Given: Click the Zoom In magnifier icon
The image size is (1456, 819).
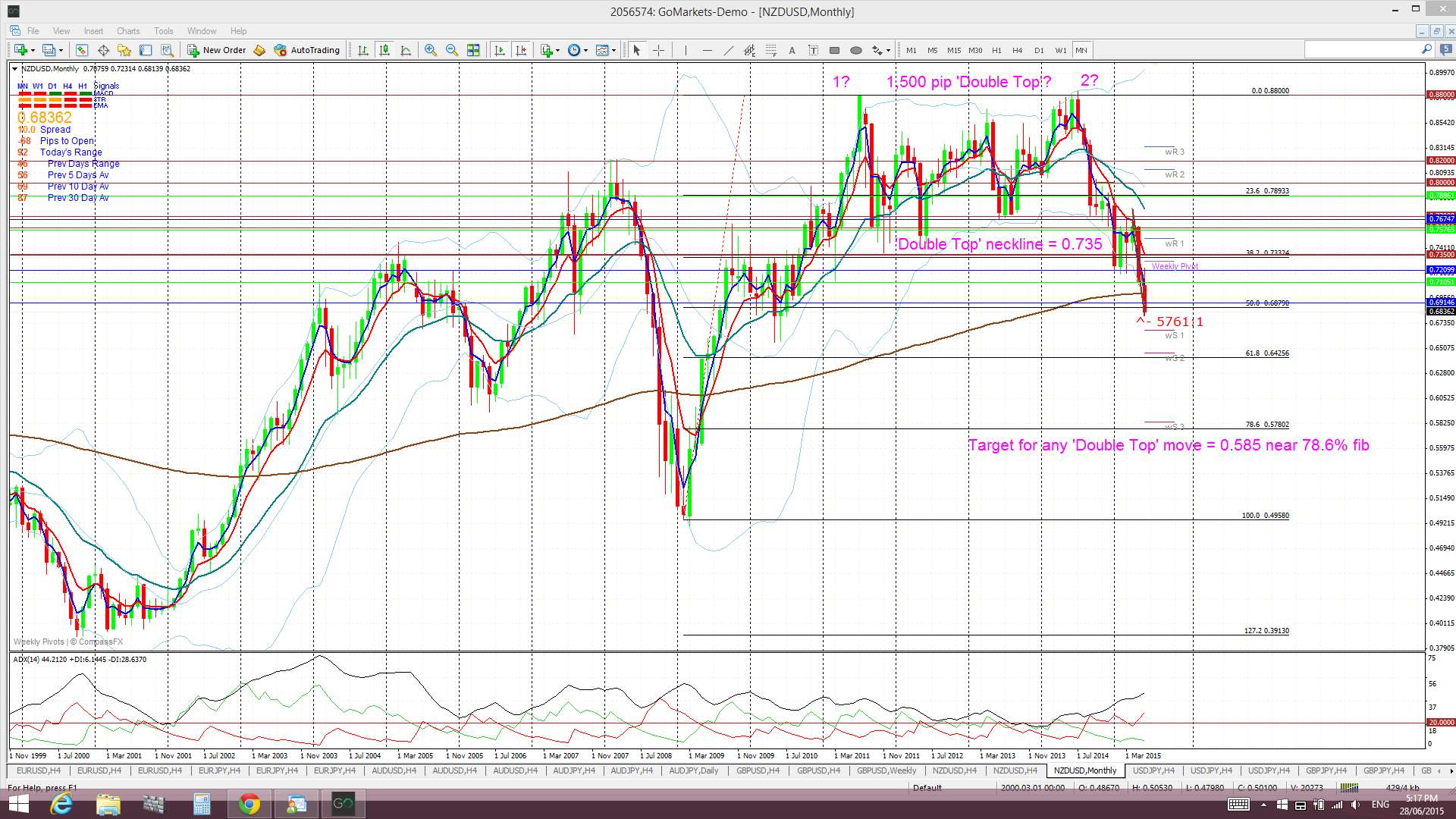Looking at the screenshot, I should (x=431, y=50).
